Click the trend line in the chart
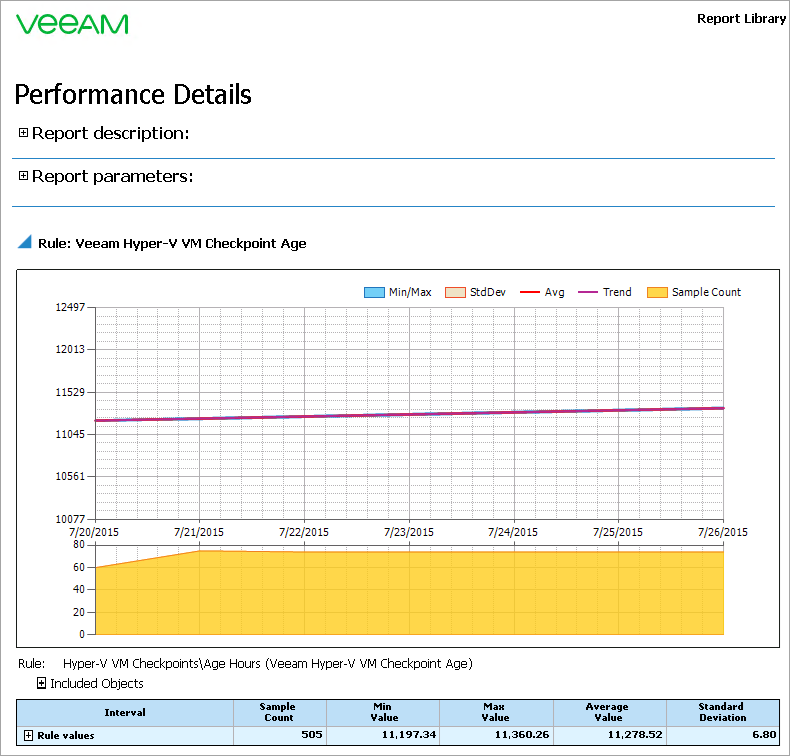 pos(409,415)
